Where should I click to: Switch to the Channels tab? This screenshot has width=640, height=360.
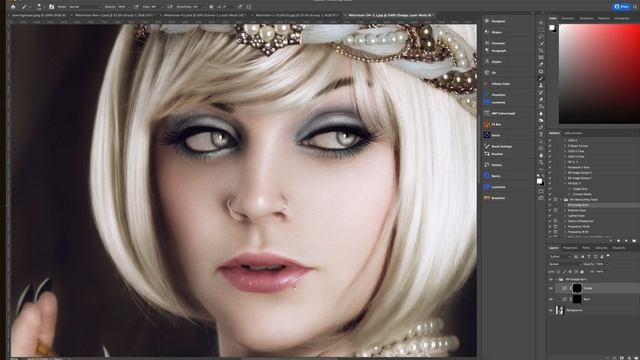(618, 248)
